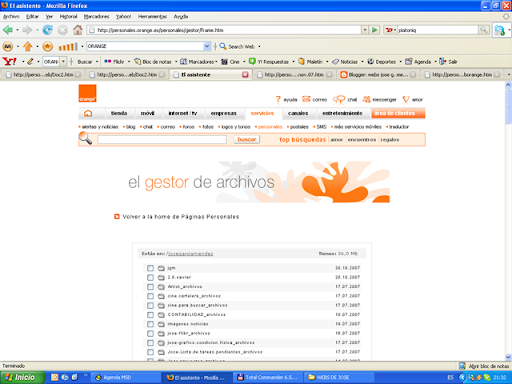Click into the Orange page search field

(x=162, y=139)
